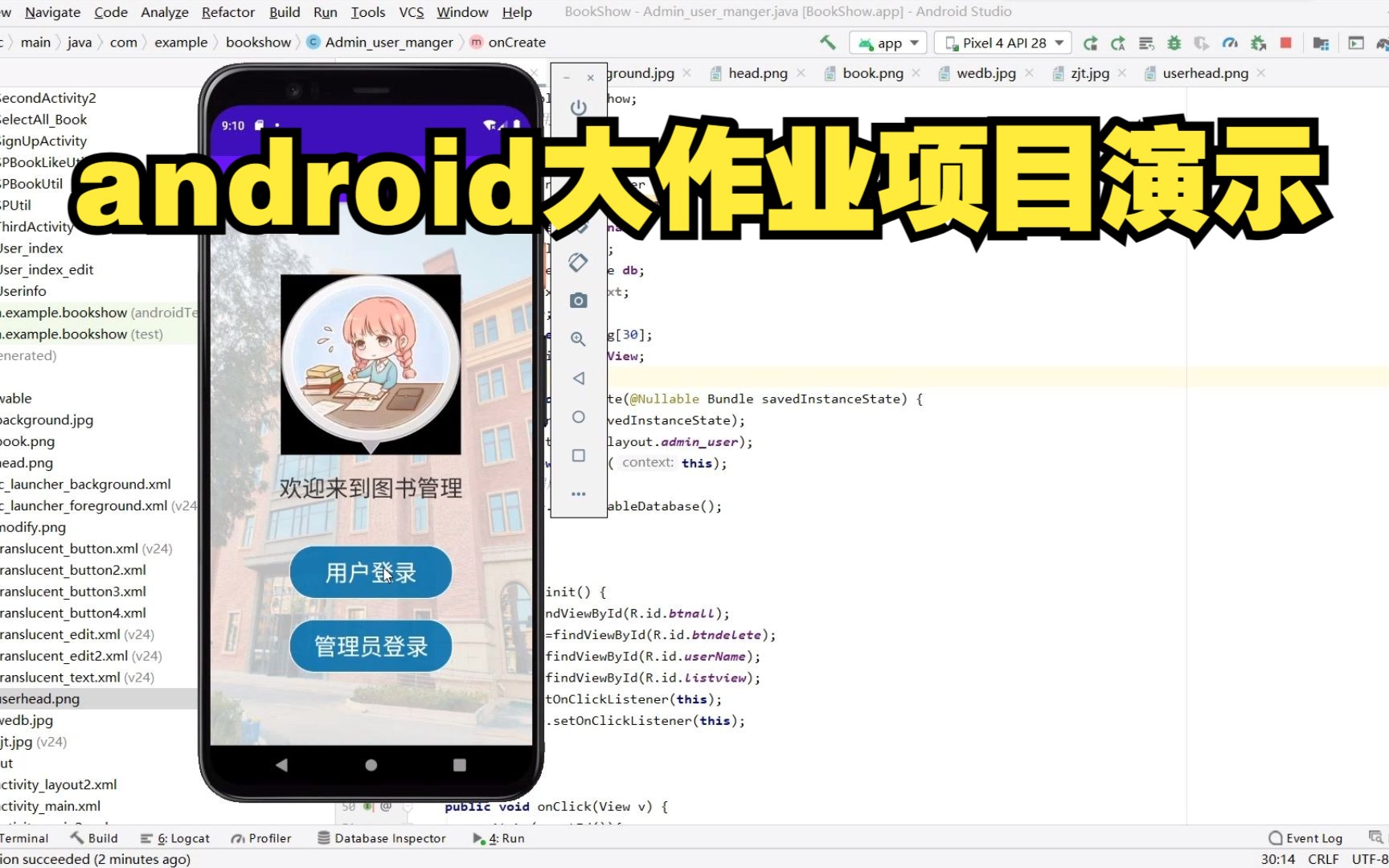Click the emulator sidebar Home circle

pos(578,417)
